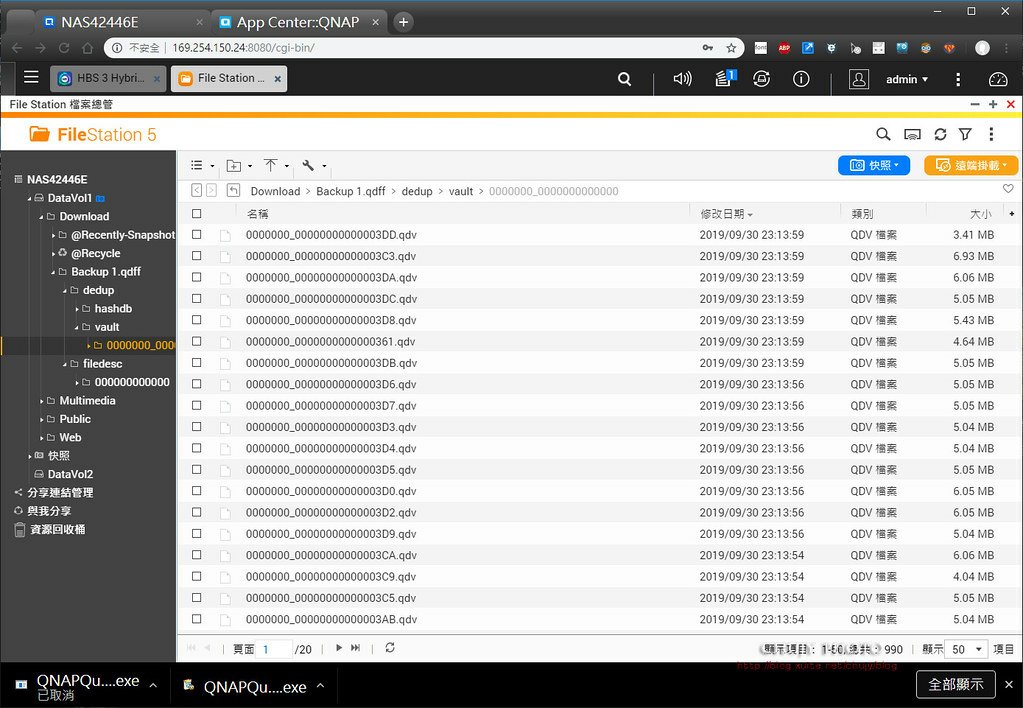This screenshot has width=1023, height=708.
Task: Check the box for 0000000_00000000000003C3.qdv
Action: tap(196, 256)
